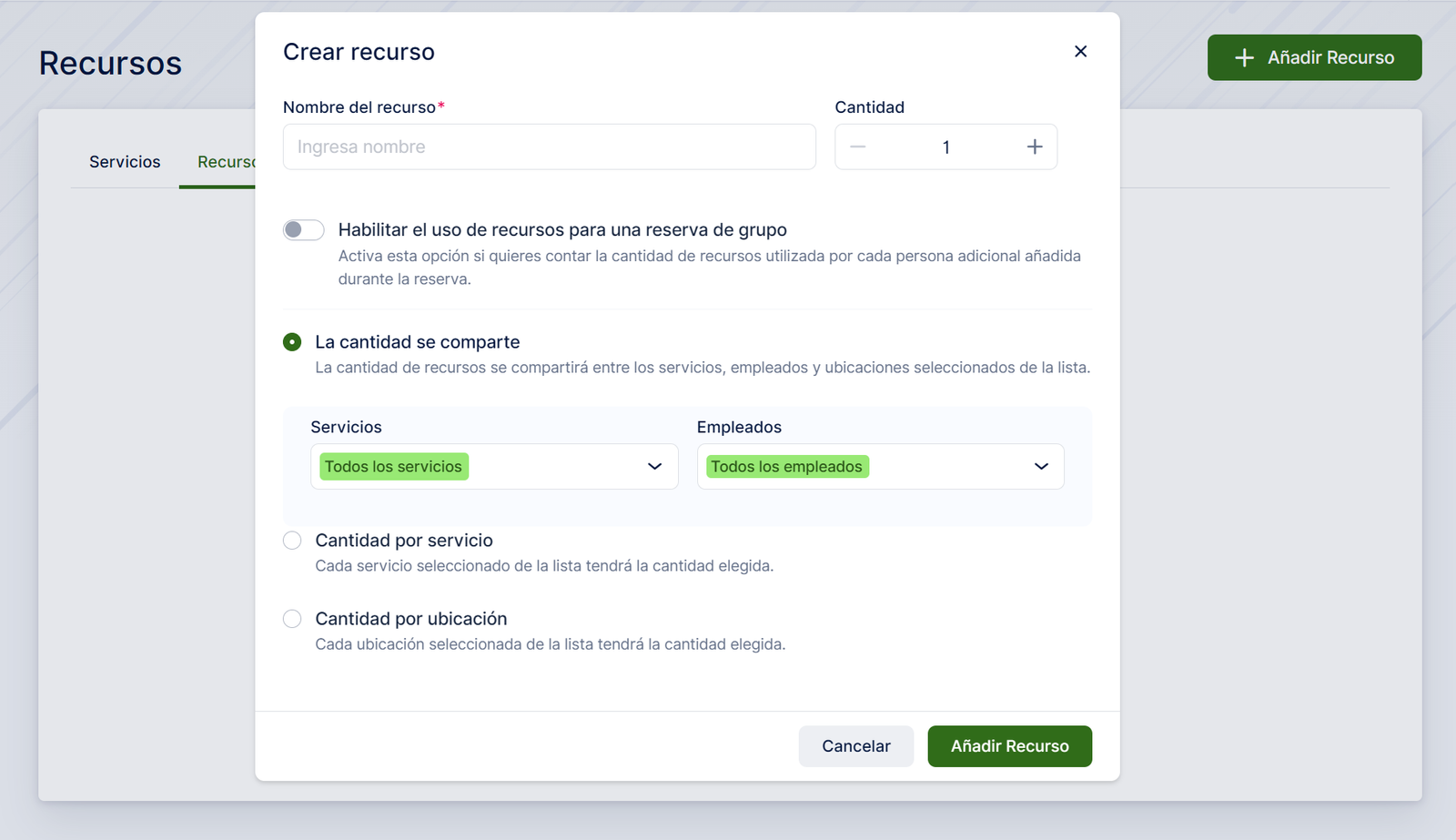Confirm with the dialog's Añadir Recurso button

pos(1009,746)
